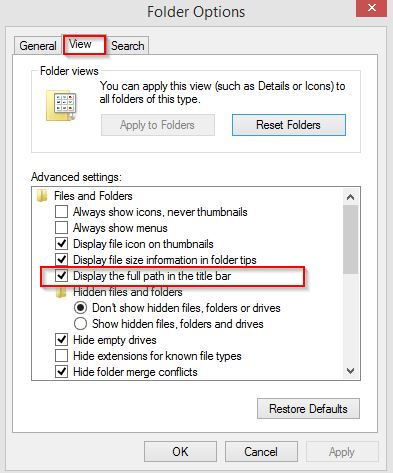Click the scrollbar up arrow

(350, 197)
